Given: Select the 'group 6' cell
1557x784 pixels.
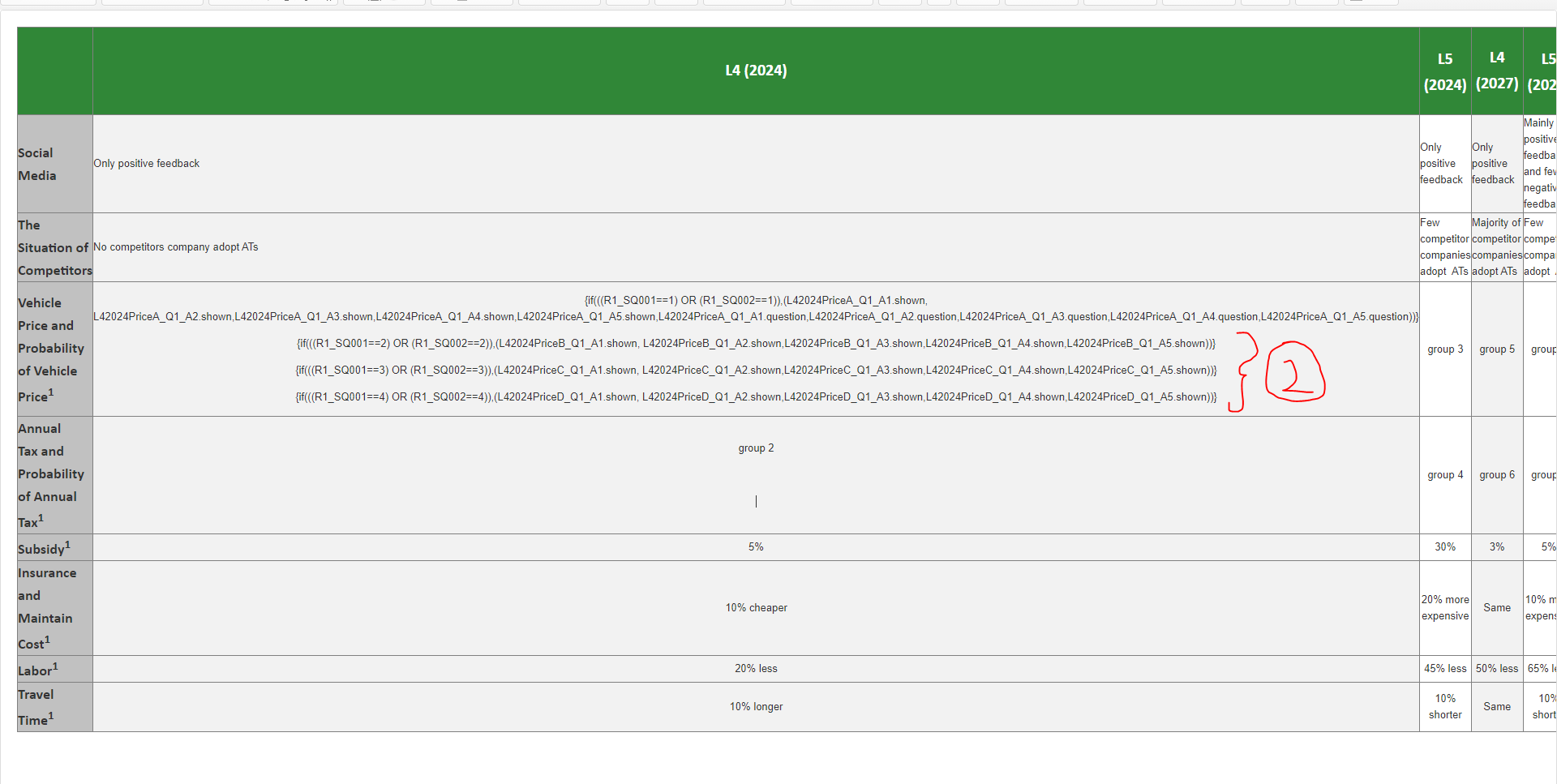Looking at the screenshot, I should click(1496, 475).
